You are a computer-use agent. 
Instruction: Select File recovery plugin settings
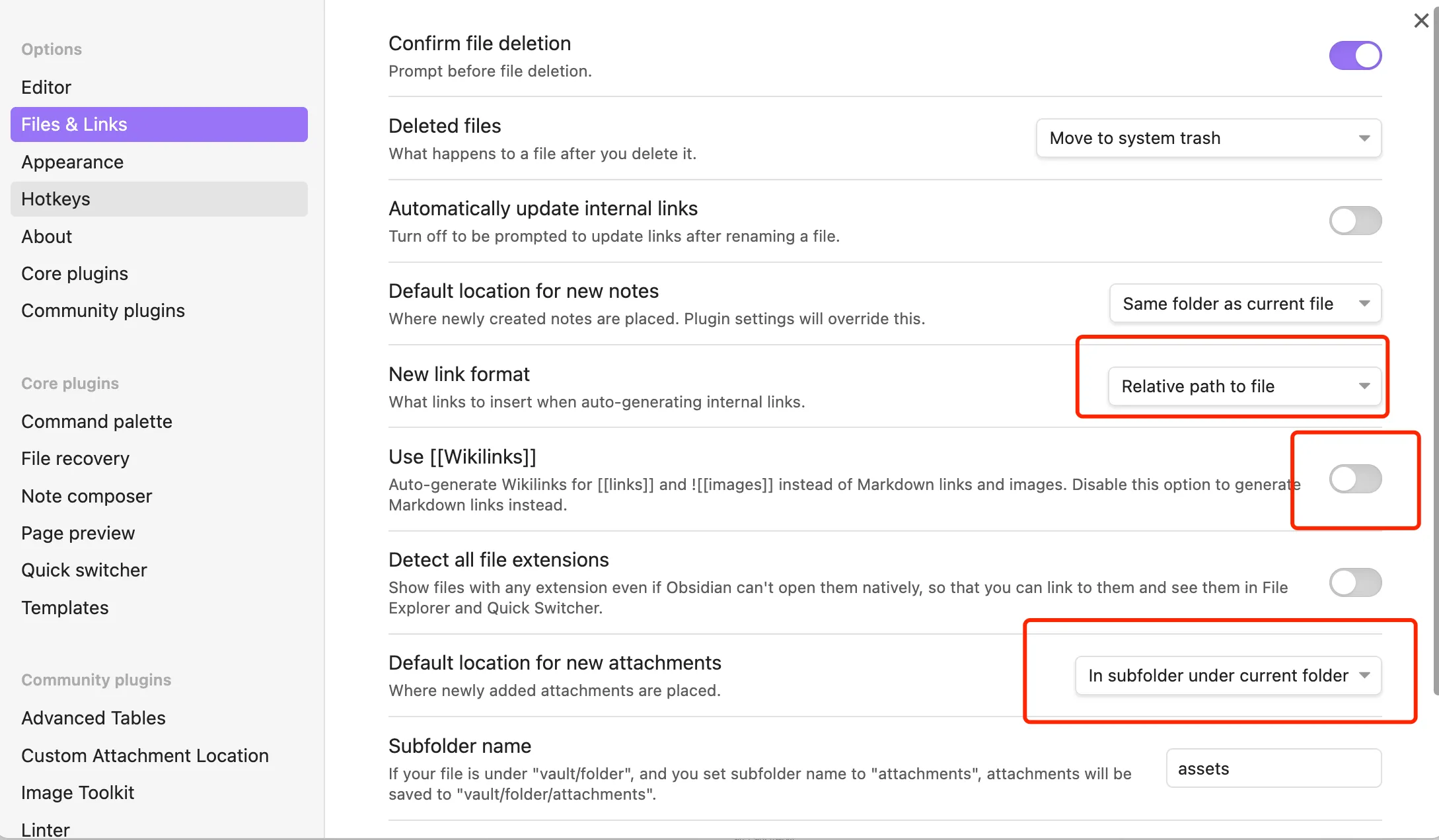point(75,458)
